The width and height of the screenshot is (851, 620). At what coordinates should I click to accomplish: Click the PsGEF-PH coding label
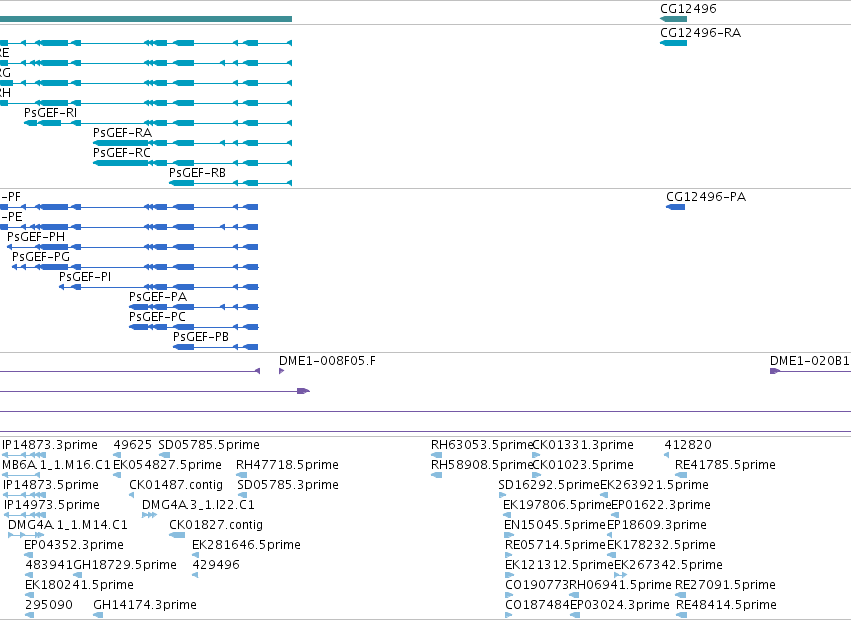pyautogui.click(x=36, y=237)
